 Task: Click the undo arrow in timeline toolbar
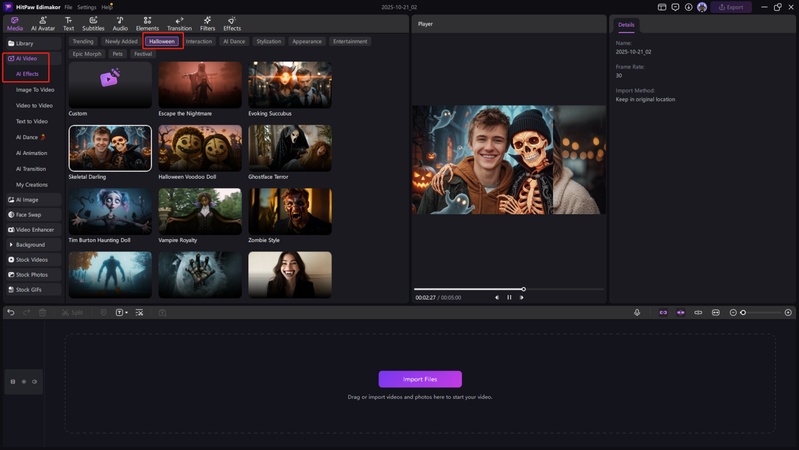pos(11,313)
